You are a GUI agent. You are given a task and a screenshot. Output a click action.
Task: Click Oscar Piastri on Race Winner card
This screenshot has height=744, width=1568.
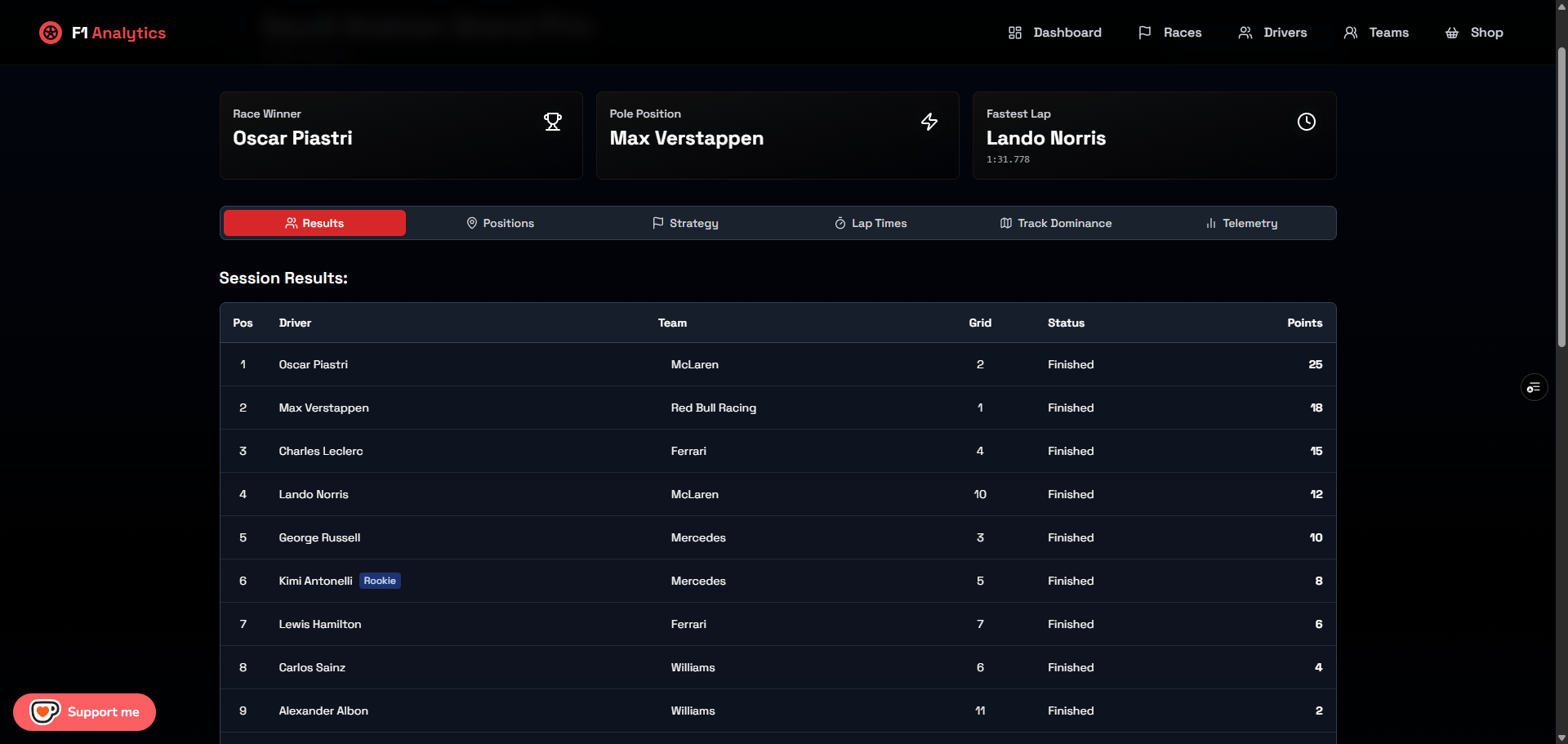click(292, 138)
